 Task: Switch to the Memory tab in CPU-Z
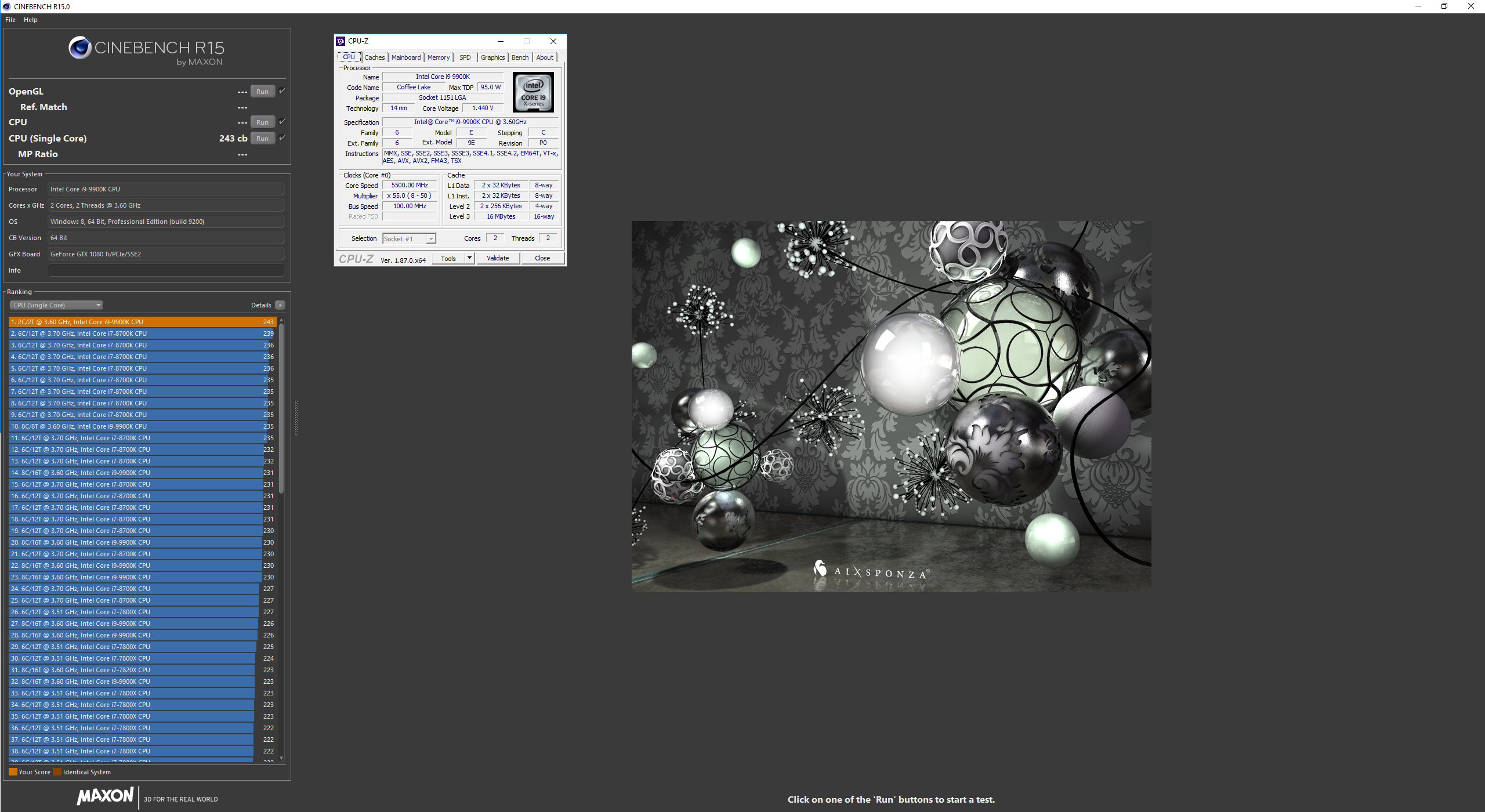coord(439,57)
